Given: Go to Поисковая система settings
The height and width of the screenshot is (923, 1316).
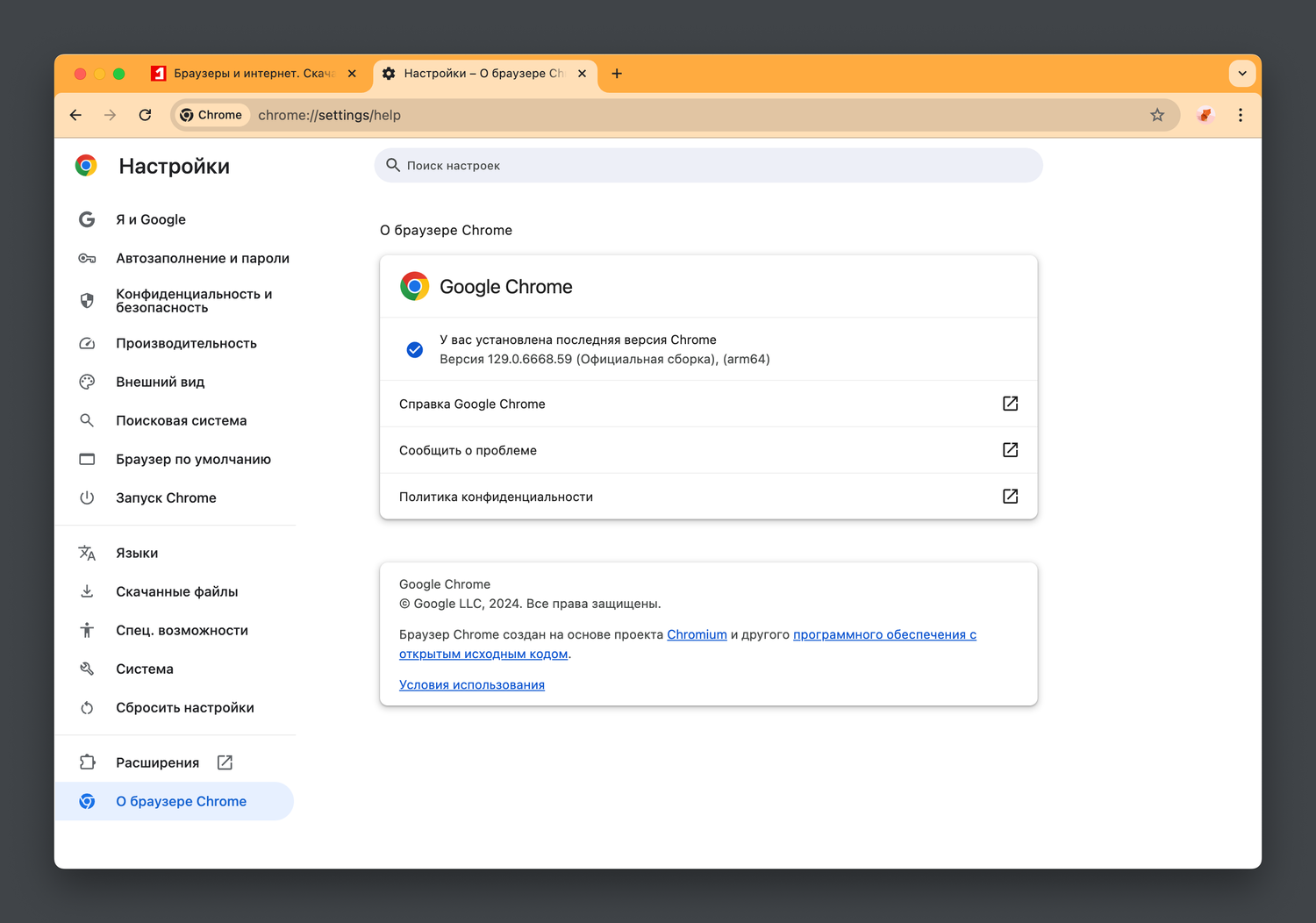Looking at the screenshot, I should tap(181, 420).
